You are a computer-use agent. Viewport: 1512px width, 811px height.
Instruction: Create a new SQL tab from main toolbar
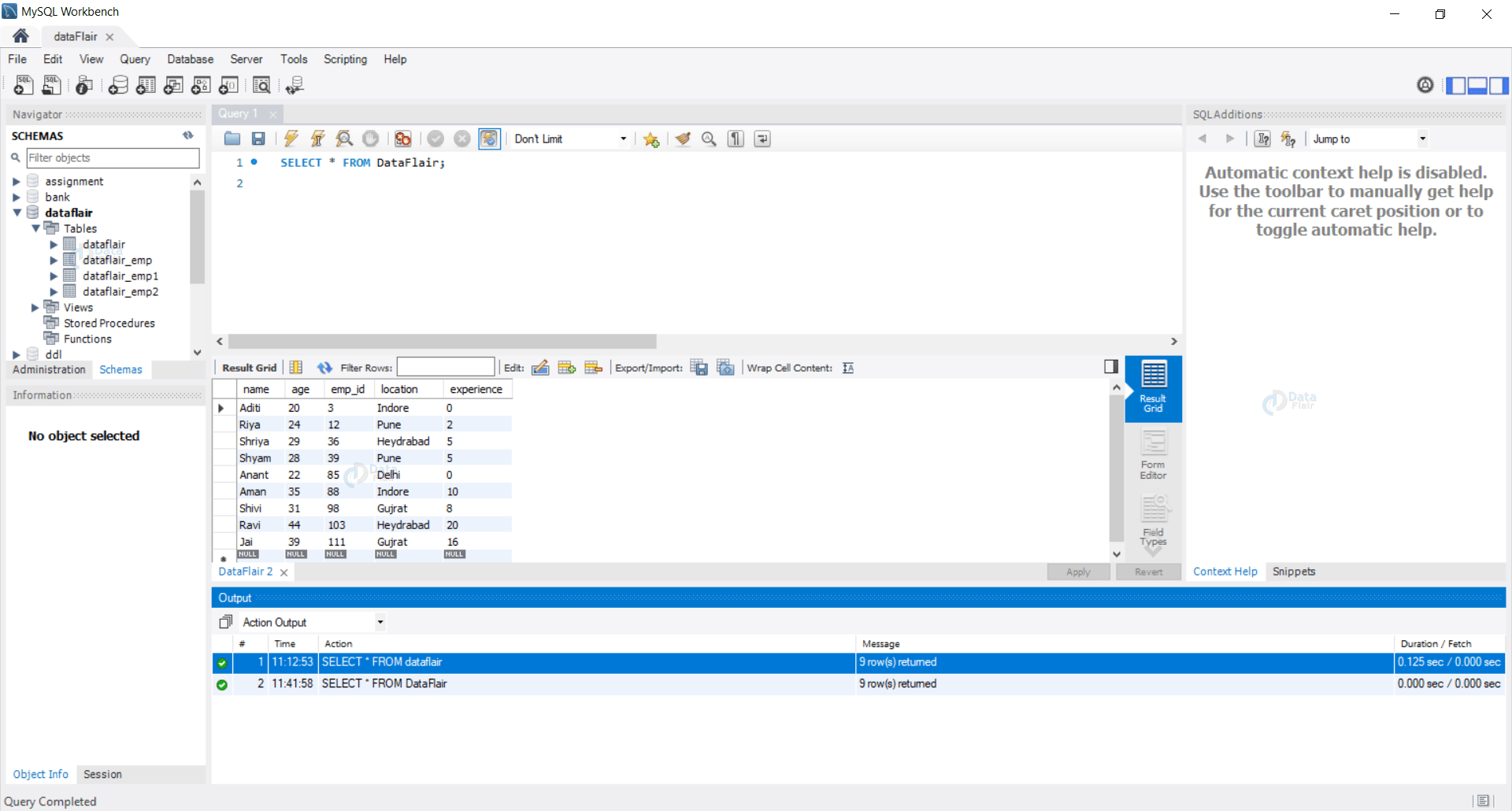tap(24, 85)
